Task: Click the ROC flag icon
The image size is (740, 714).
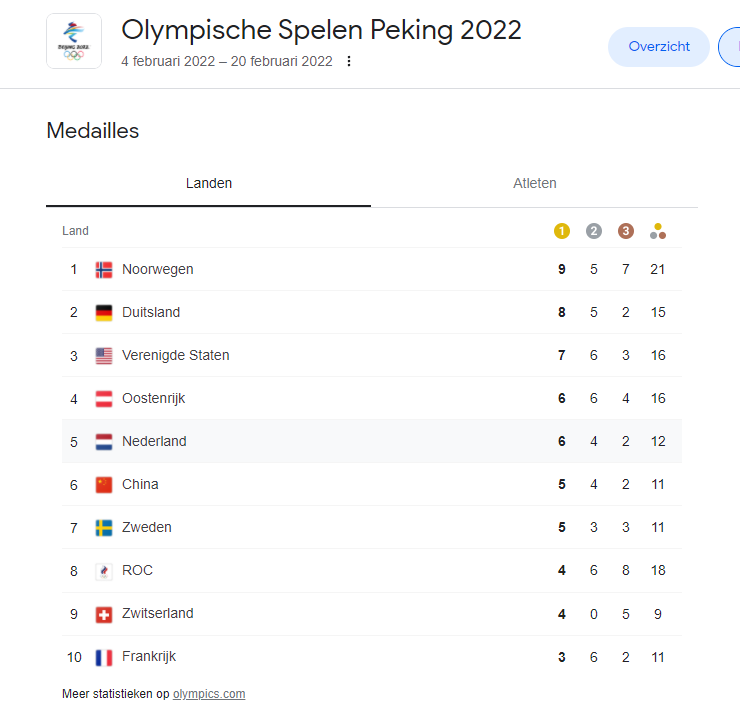Action: coord(104,571)
